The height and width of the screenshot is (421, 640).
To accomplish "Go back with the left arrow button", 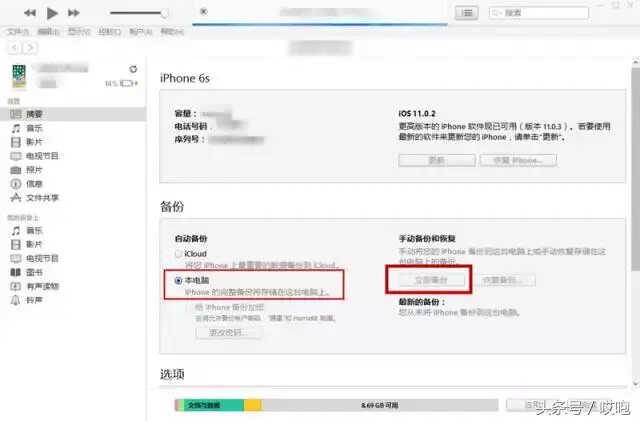I will click(x=14, y=48).
